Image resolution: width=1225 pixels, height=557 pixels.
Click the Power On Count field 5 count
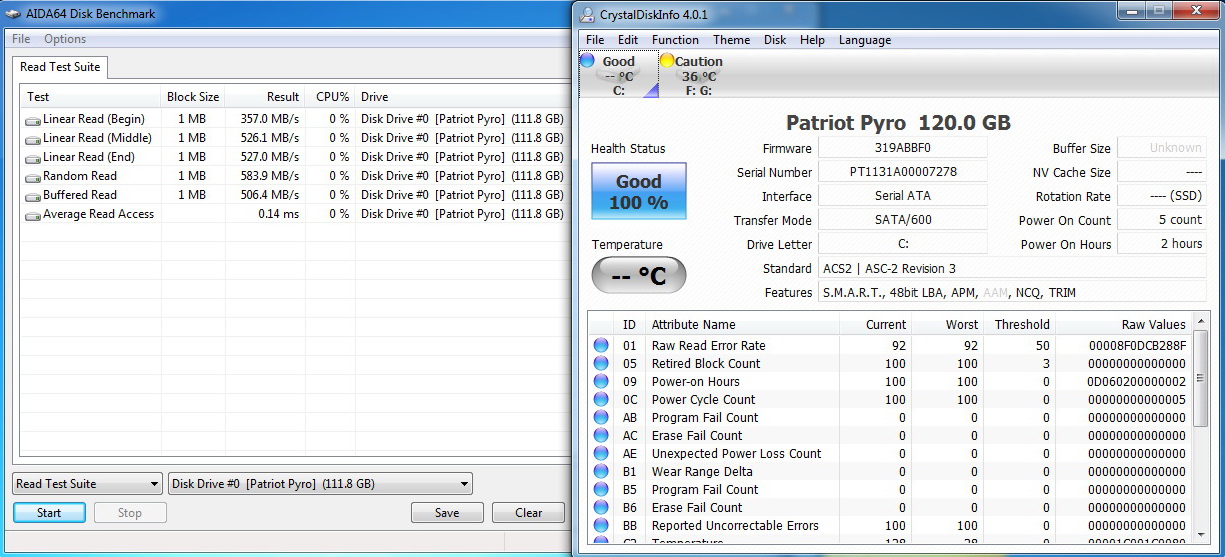pyautogui.click(x=1162, y=220)
